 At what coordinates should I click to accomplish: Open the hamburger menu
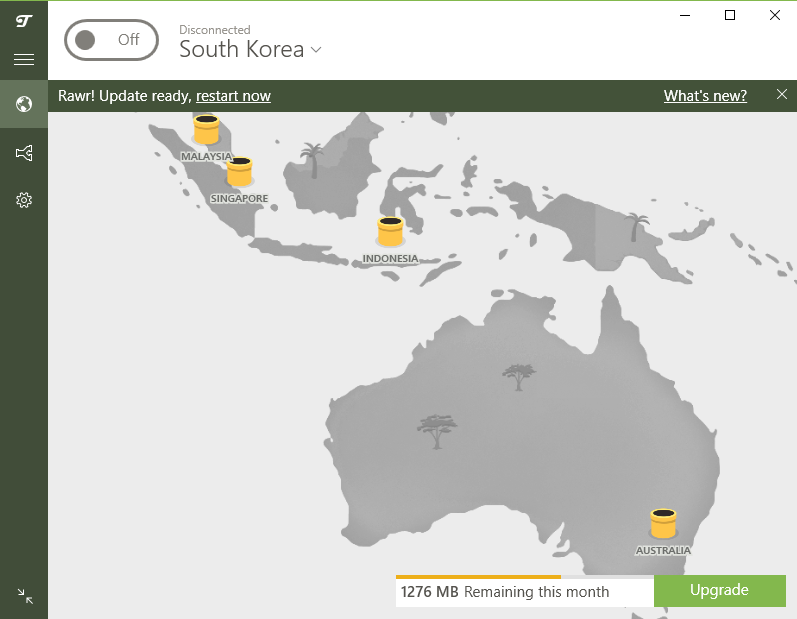tap(24, 59)
